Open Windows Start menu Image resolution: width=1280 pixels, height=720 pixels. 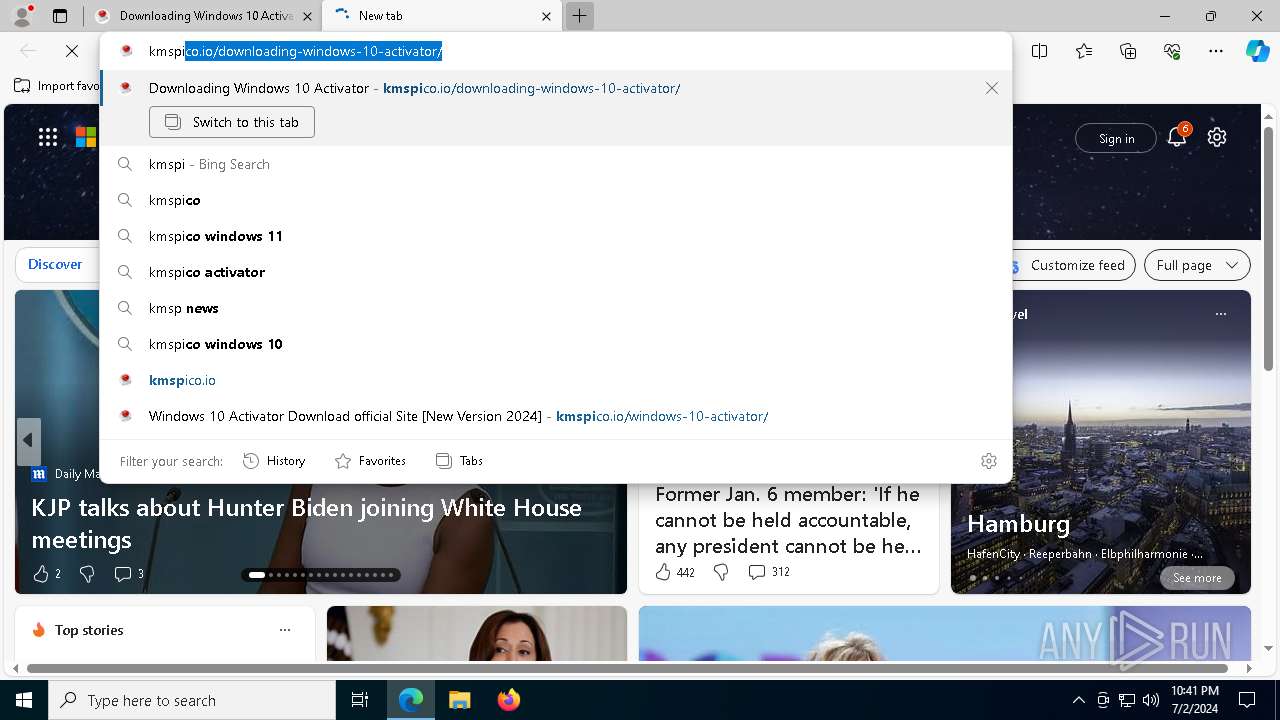click(24, 700)
